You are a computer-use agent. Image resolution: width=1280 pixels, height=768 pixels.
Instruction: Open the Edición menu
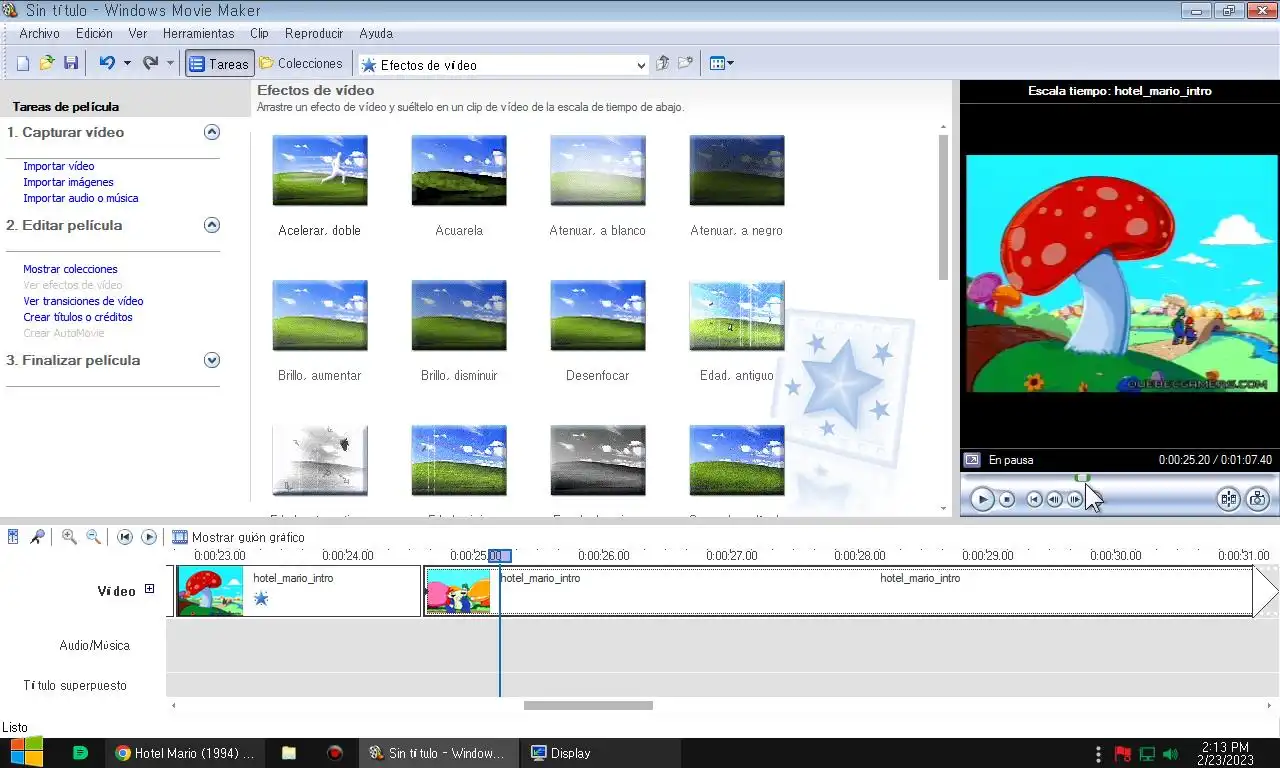(x=94, y=33)
